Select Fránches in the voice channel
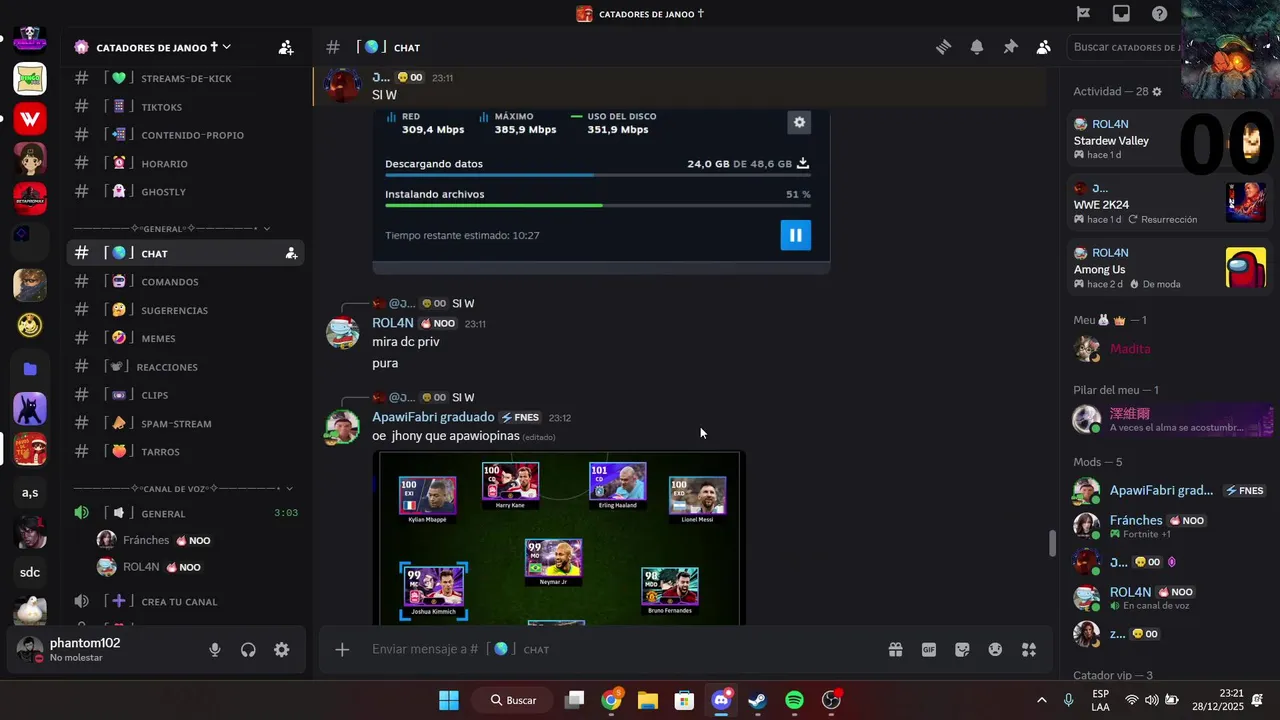Viewport: 1280px width, 720px height. 198,540
